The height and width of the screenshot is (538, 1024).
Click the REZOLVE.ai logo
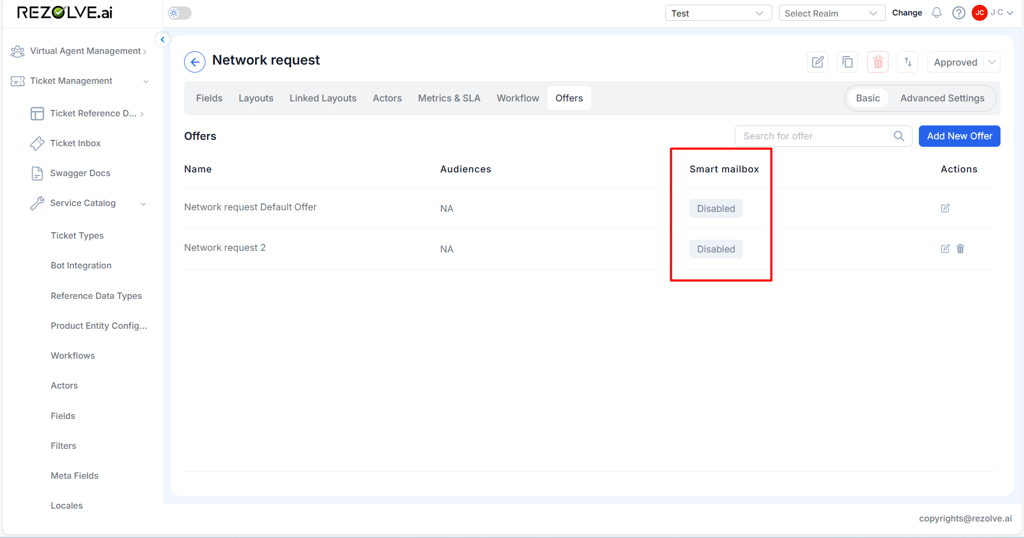(x=65, y=12)
